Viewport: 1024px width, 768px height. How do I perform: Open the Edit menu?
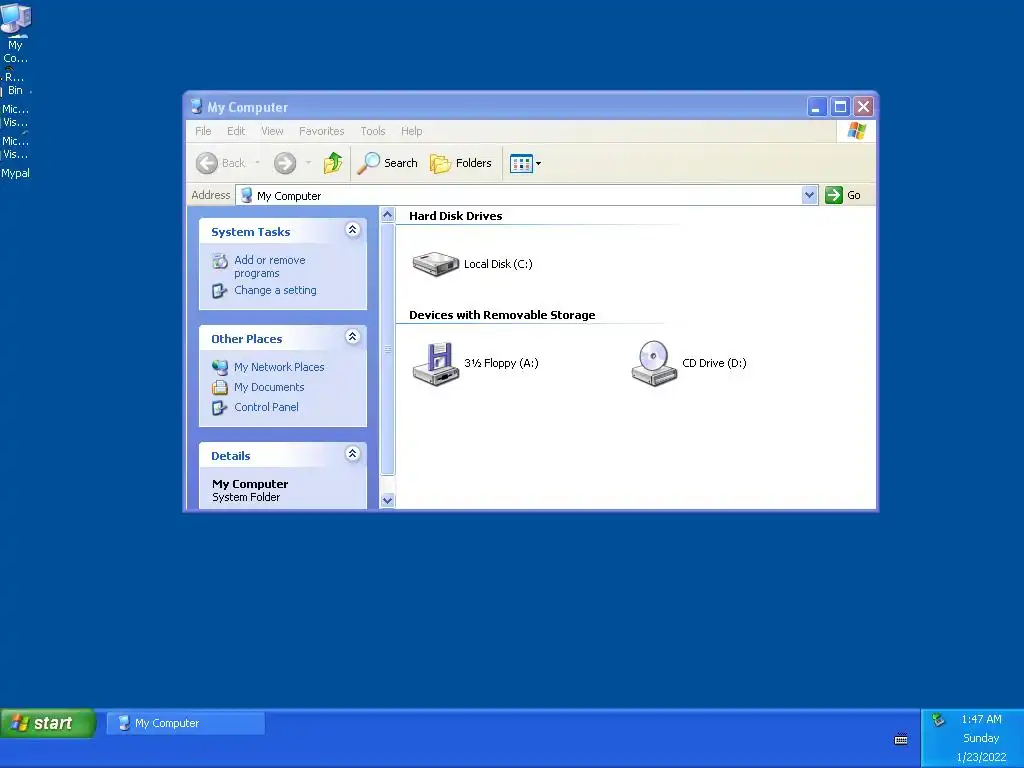(236, 131)
